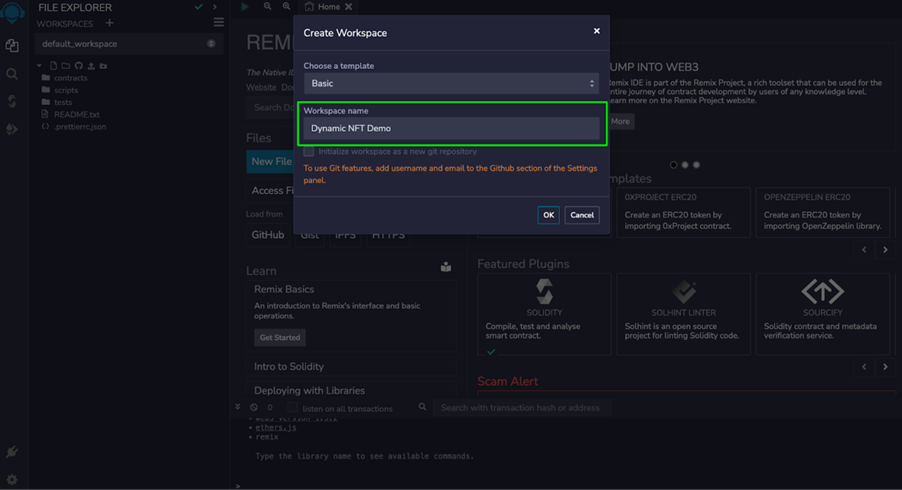The height and width of the screenshot is (490, 902).
Task: Click inside the Workspace name field
Action: click(x=451, y=128)
